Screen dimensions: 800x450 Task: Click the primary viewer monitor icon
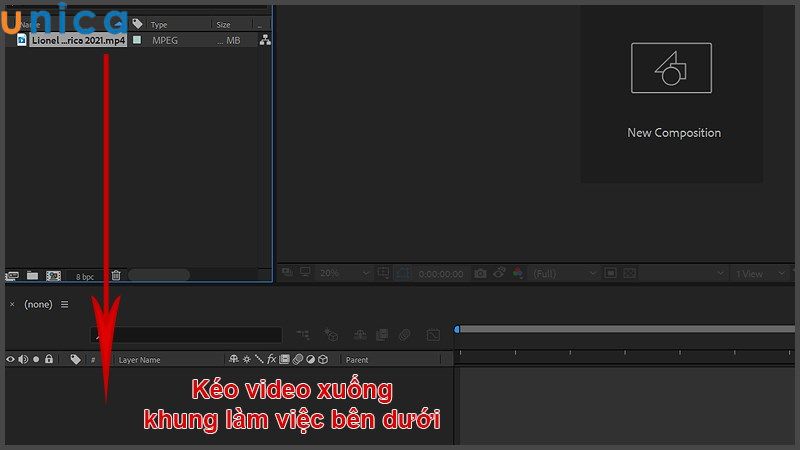click(305, 272)
